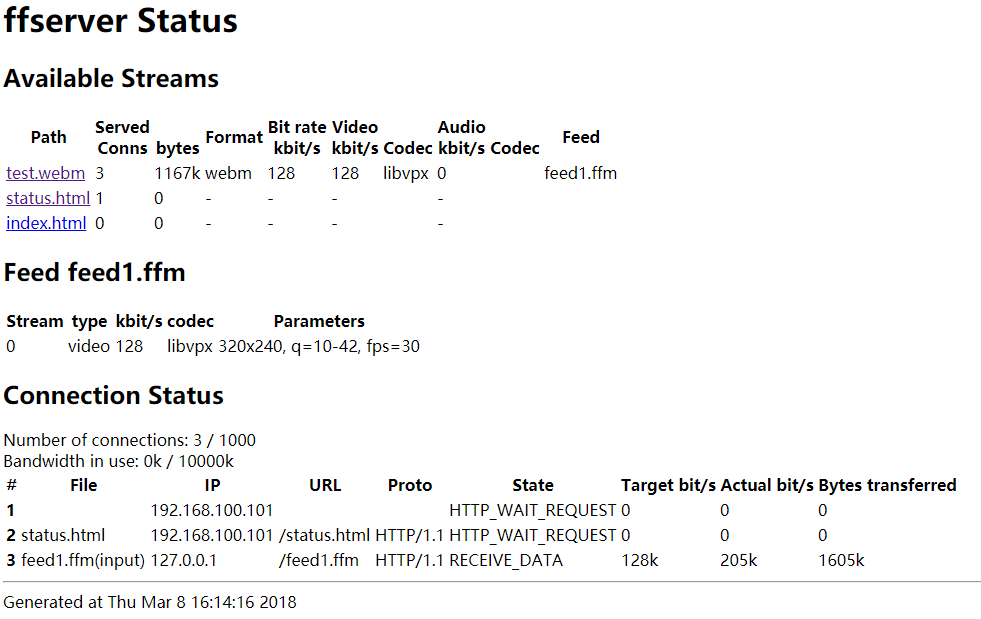981x619 pixels.
Task: Click the Number of connections line
Action: pyautogui.click(x=129, y=440)
